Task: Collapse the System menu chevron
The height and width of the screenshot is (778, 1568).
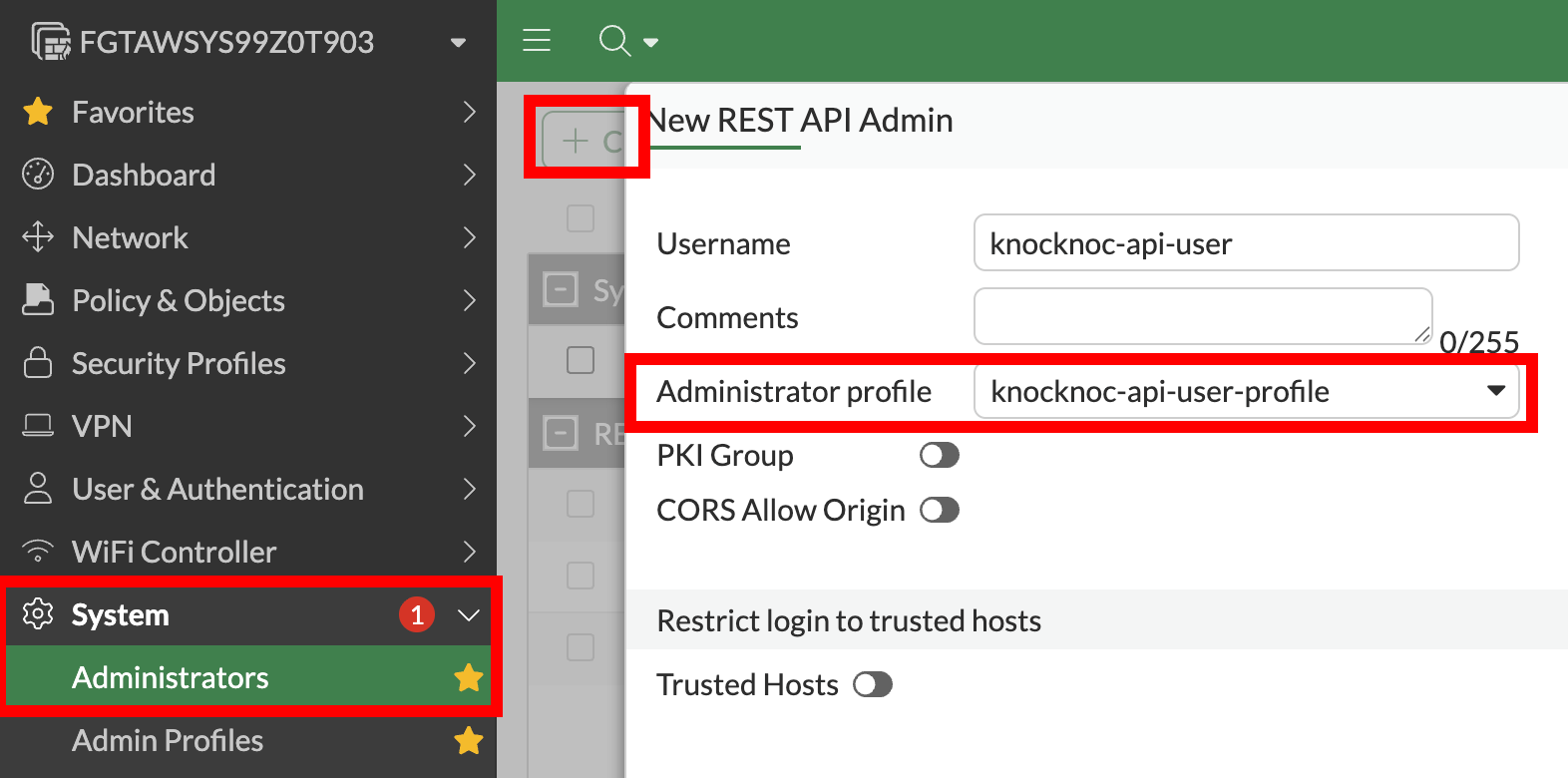Action: coord(468,614)
